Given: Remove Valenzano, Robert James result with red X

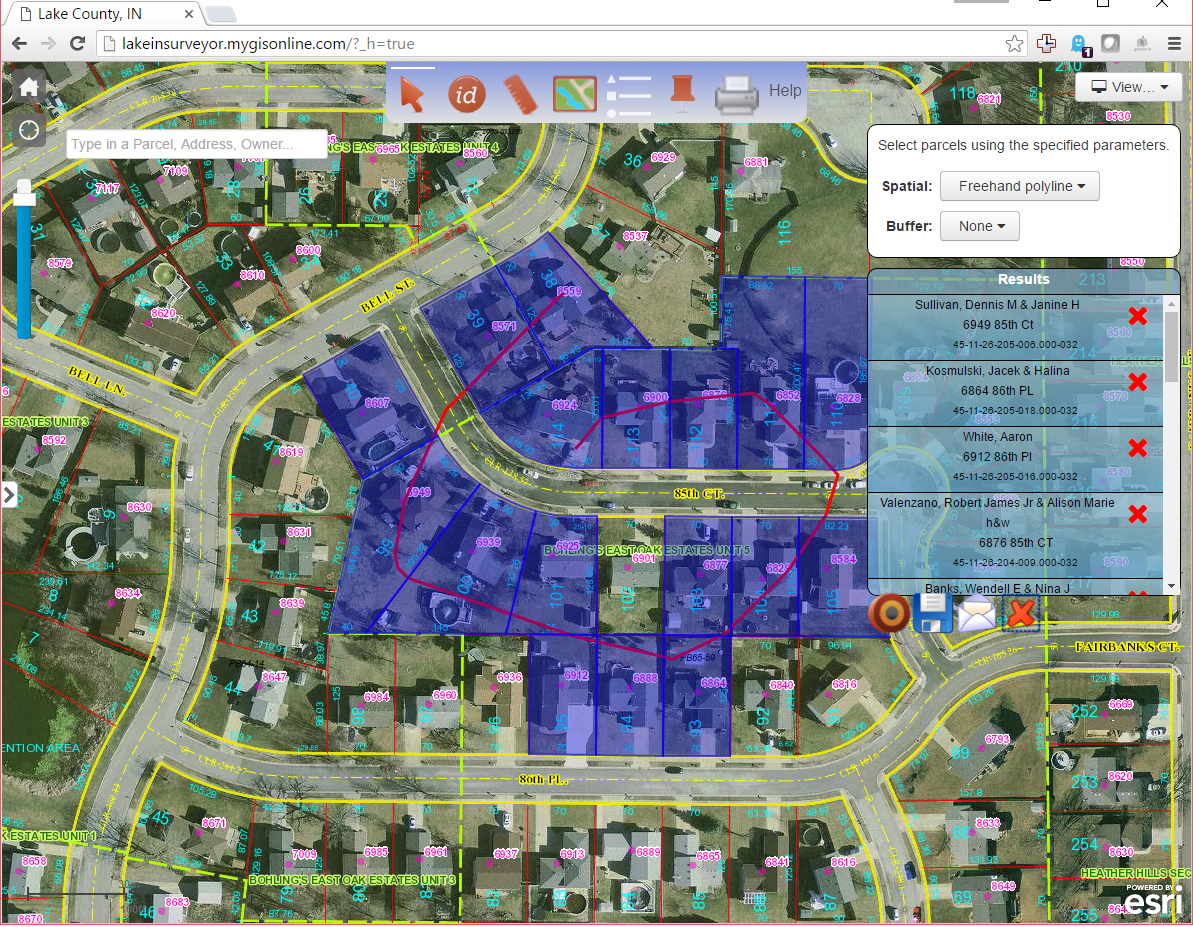Looking at the screenshot, I should [x=1137, y=514].
